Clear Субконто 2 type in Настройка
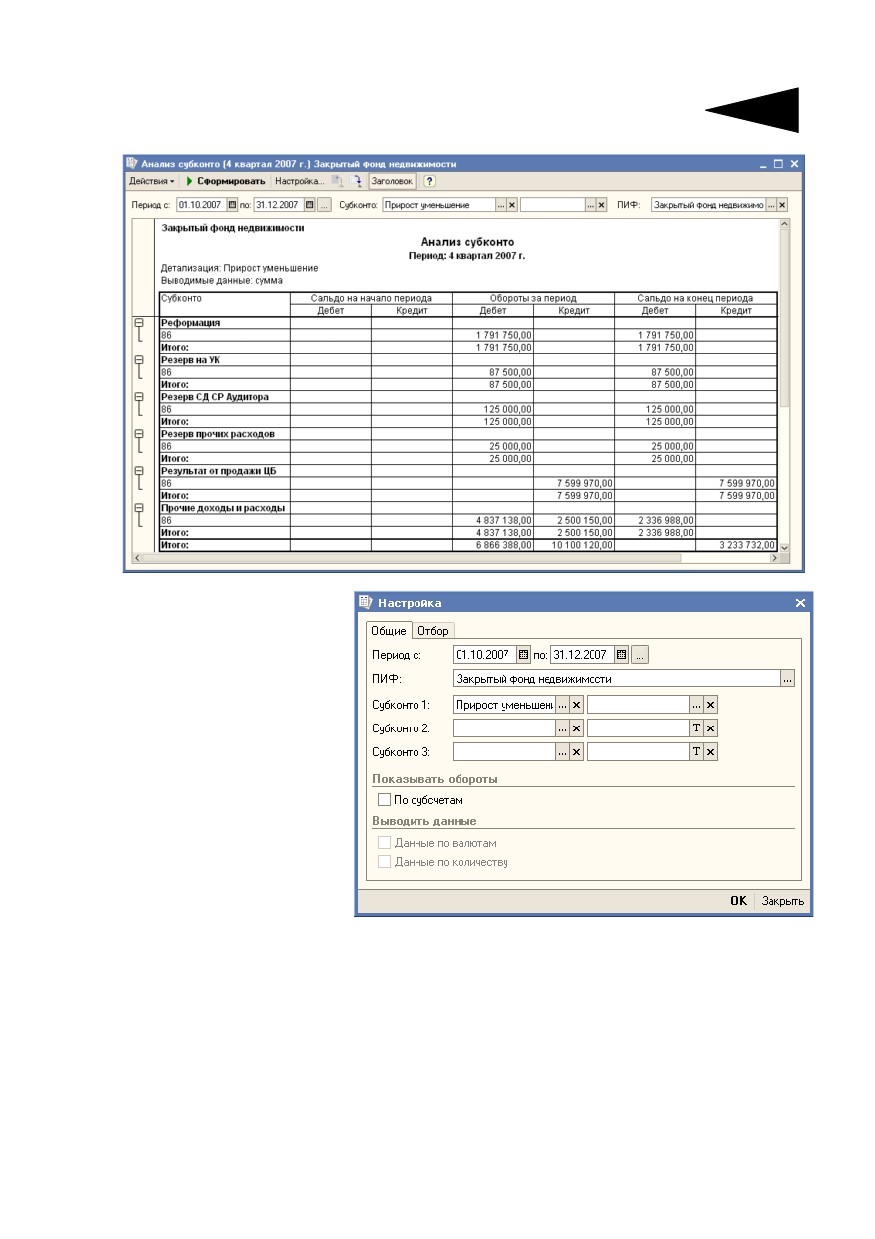875x1239 pixels. point(577,728)
